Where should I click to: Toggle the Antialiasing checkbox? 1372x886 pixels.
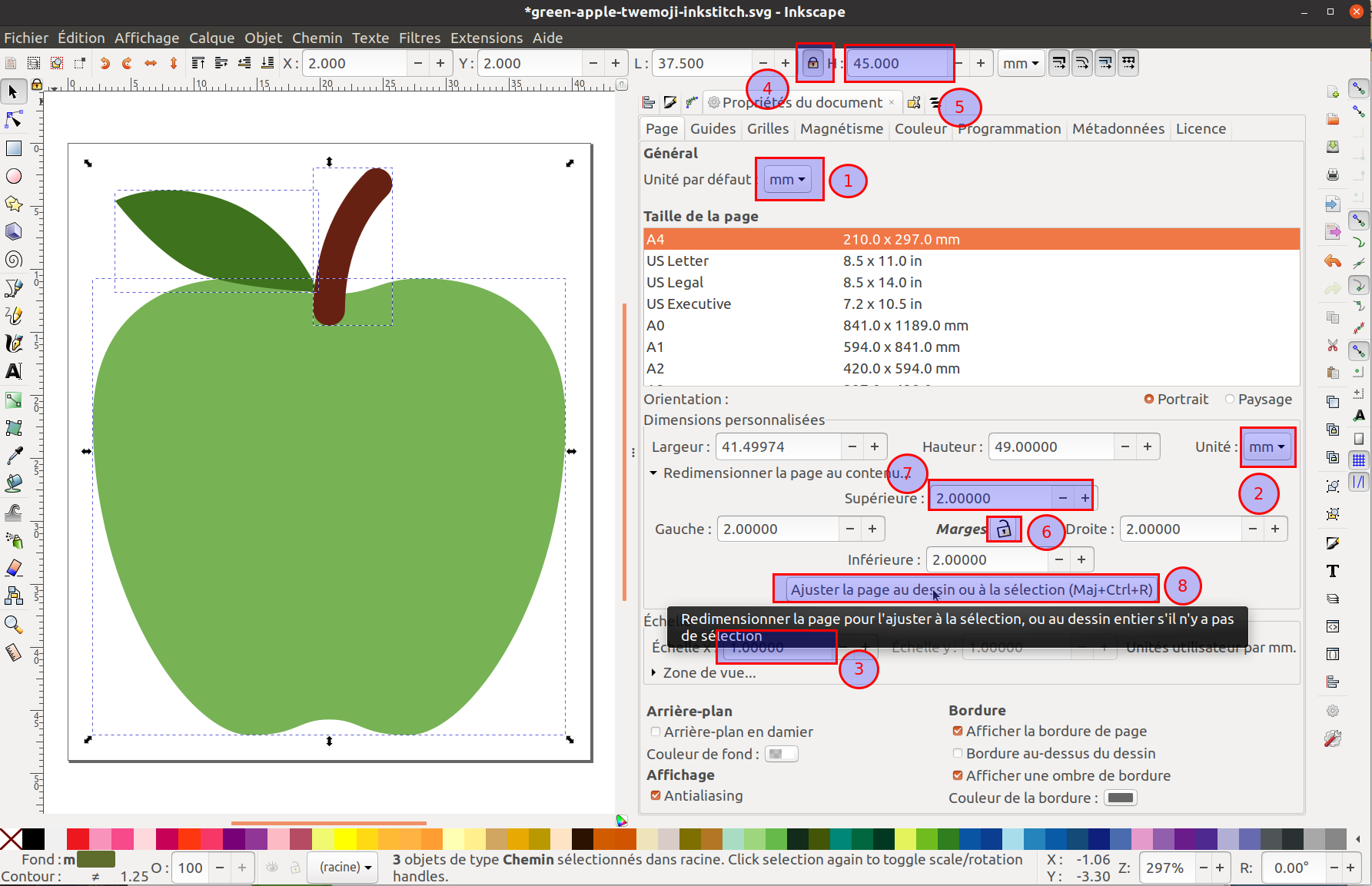click(696, 795)
